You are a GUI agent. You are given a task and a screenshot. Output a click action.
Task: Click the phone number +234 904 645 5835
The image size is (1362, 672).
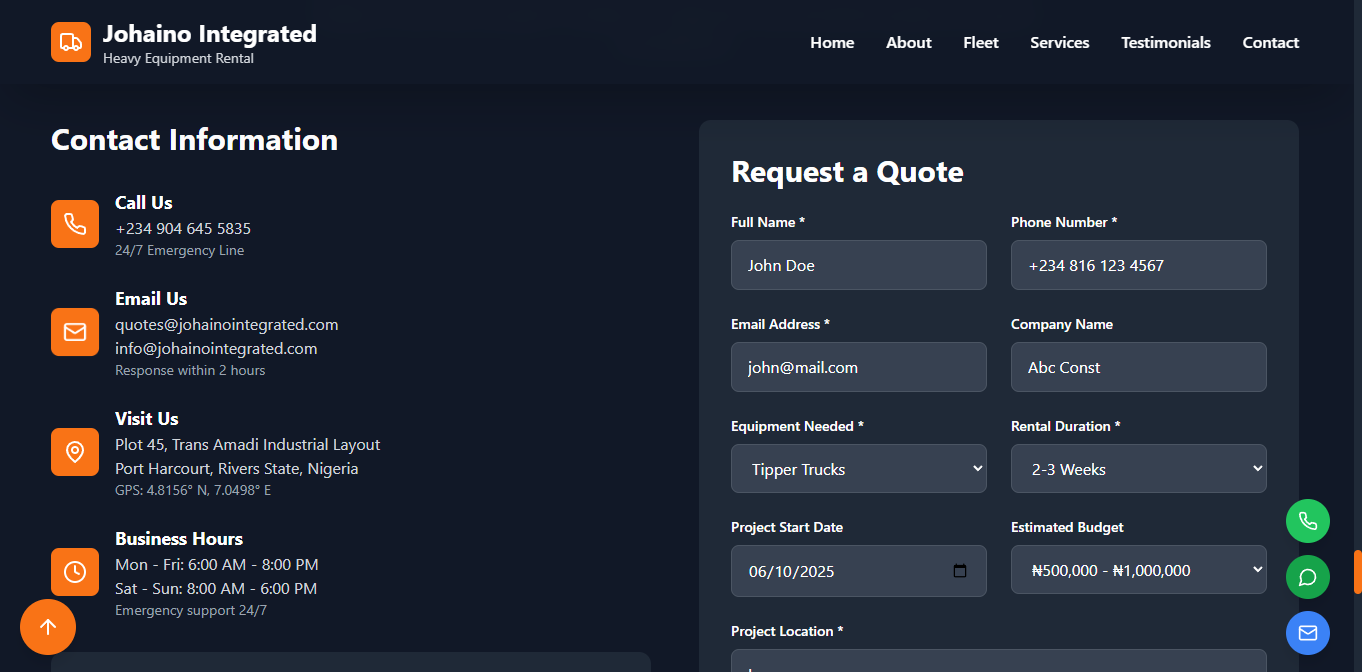coord(182,228)
